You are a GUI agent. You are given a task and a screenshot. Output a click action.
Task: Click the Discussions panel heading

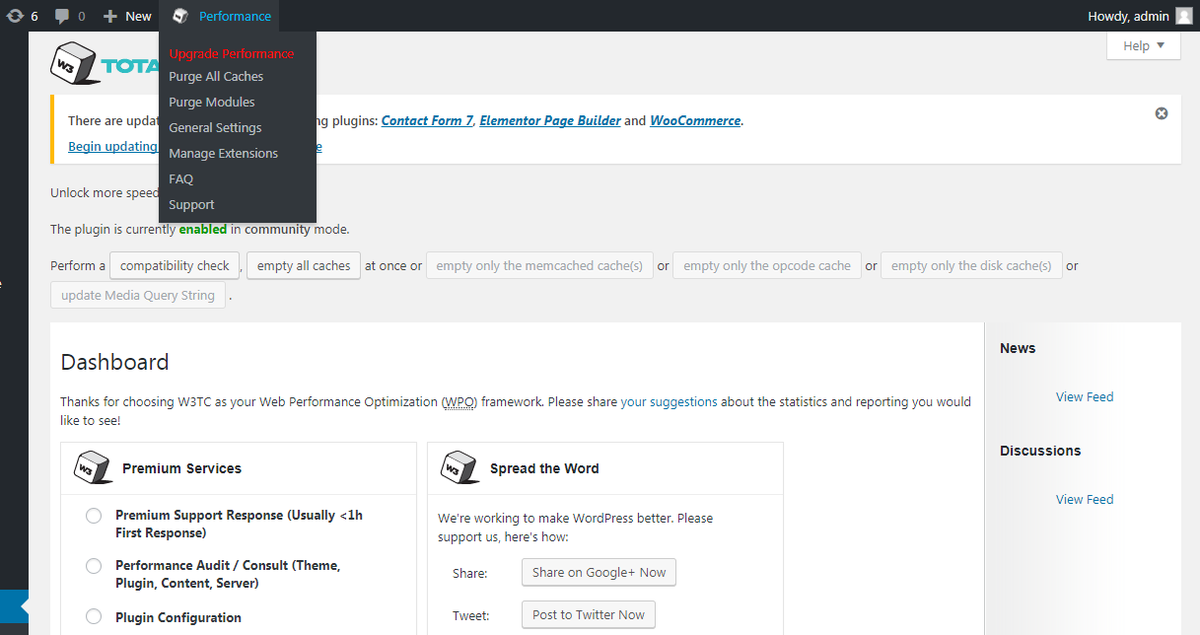pyautogui.click(x=1040, y=451)
